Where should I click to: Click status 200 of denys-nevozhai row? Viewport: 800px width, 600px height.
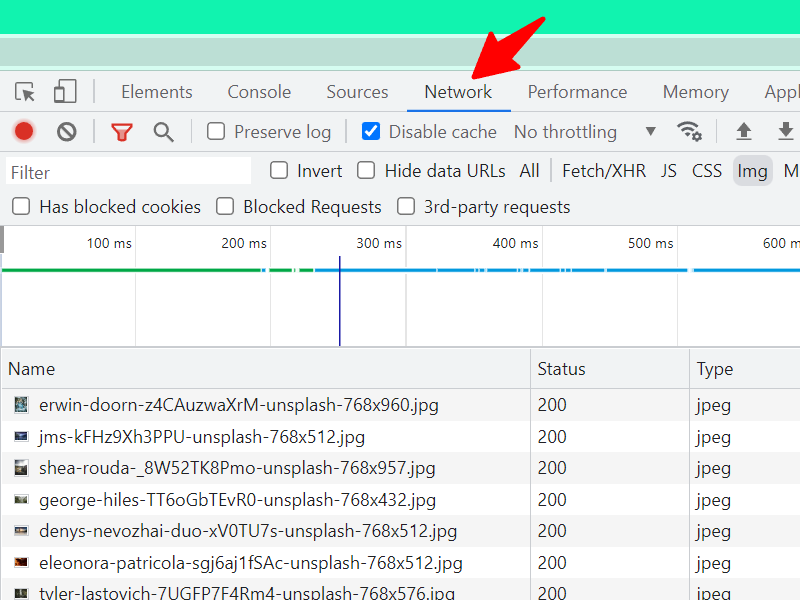tap(552, 531)
